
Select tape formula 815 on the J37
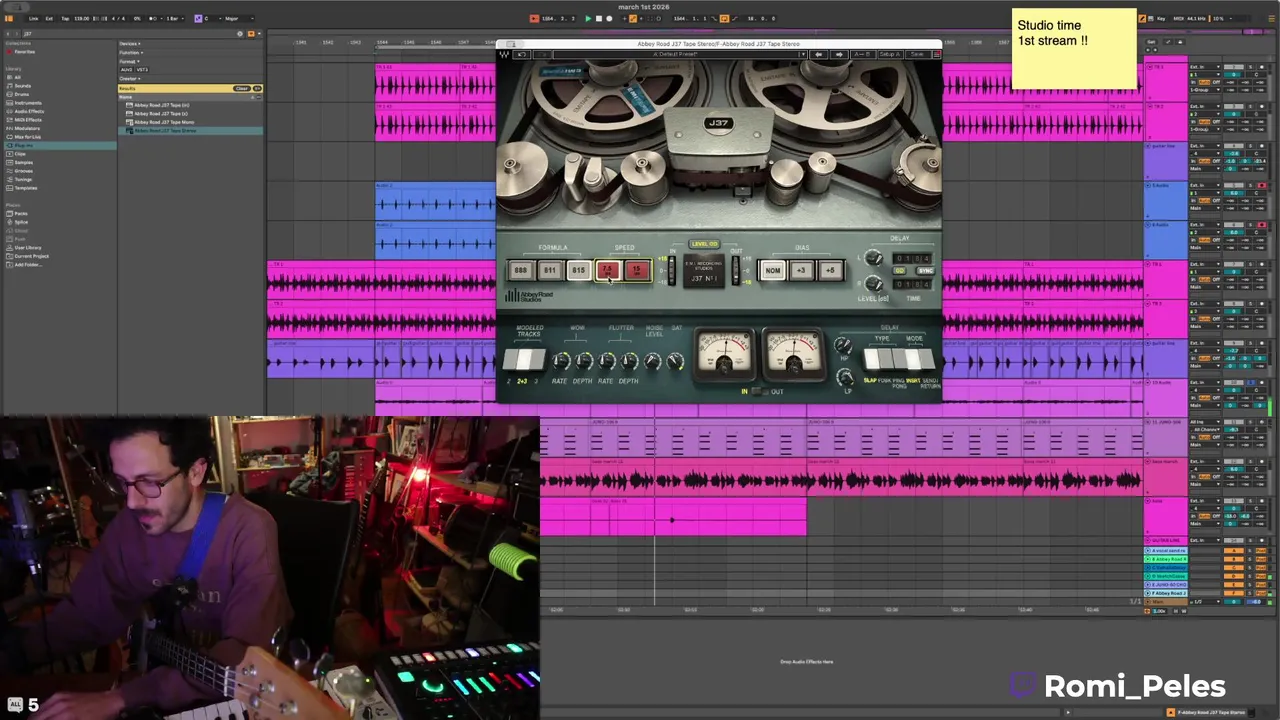coord(578,271)
